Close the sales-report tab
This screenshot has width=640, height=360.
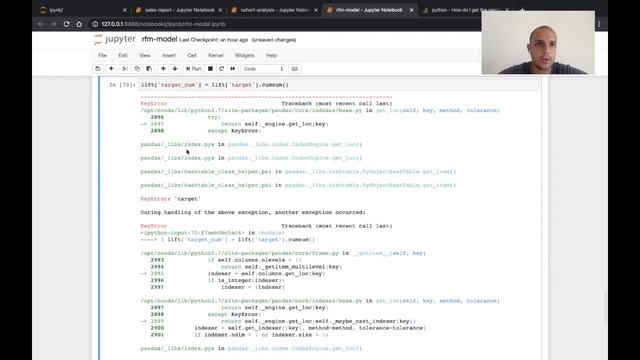pyautogui.click(x=220, y=10)
